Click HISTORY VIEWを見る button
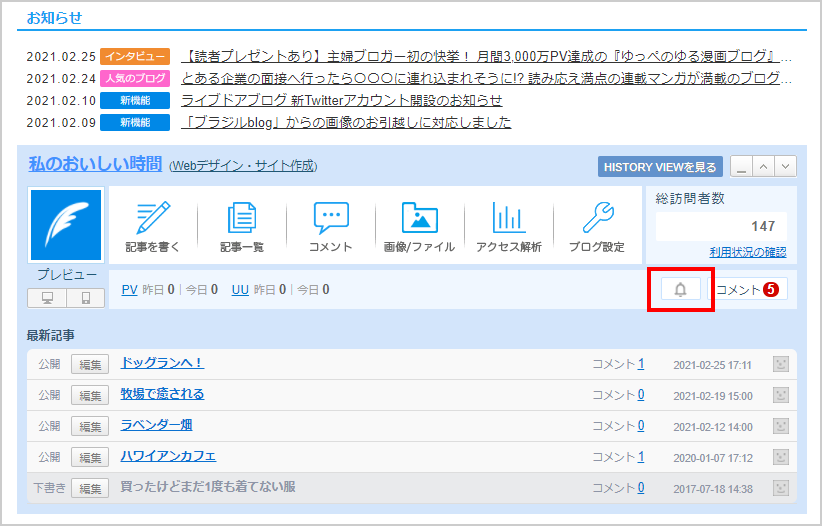This screenshot has height=526, width=822. (660, 167)
